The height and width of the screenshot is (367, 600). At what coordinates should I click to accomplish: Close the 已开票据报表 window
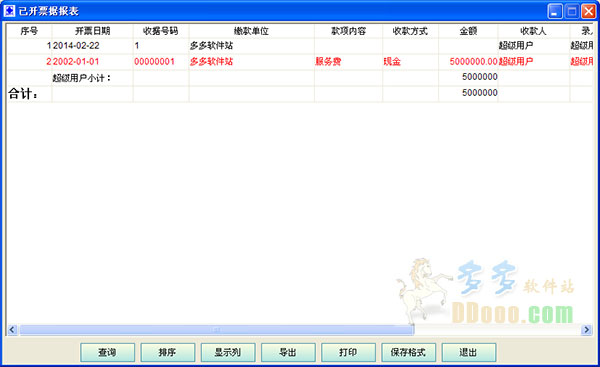(x=589, y=11)
